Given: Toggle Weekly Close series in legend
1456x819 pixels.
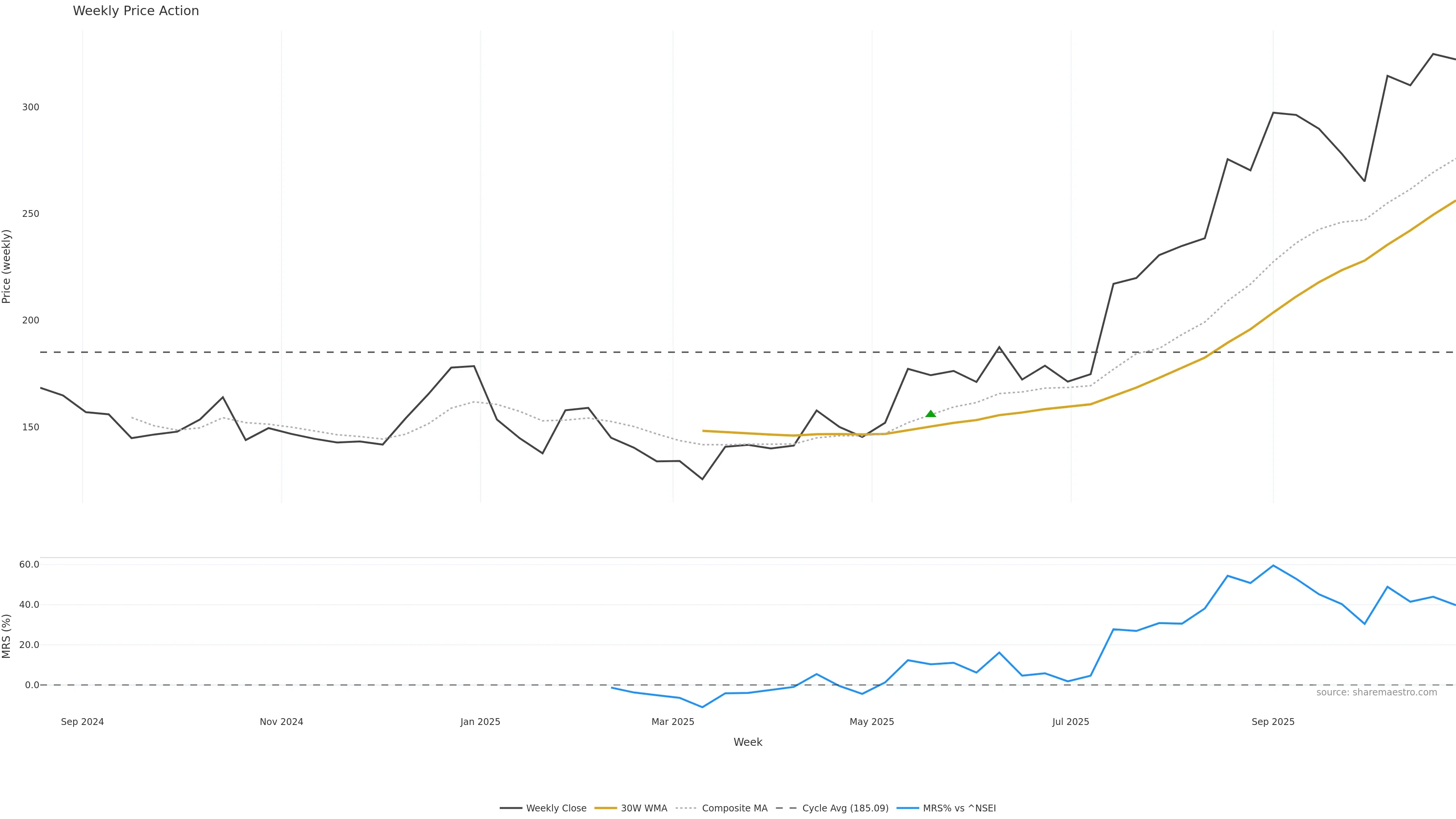Looking at the screenshot, I should [555, 808].
